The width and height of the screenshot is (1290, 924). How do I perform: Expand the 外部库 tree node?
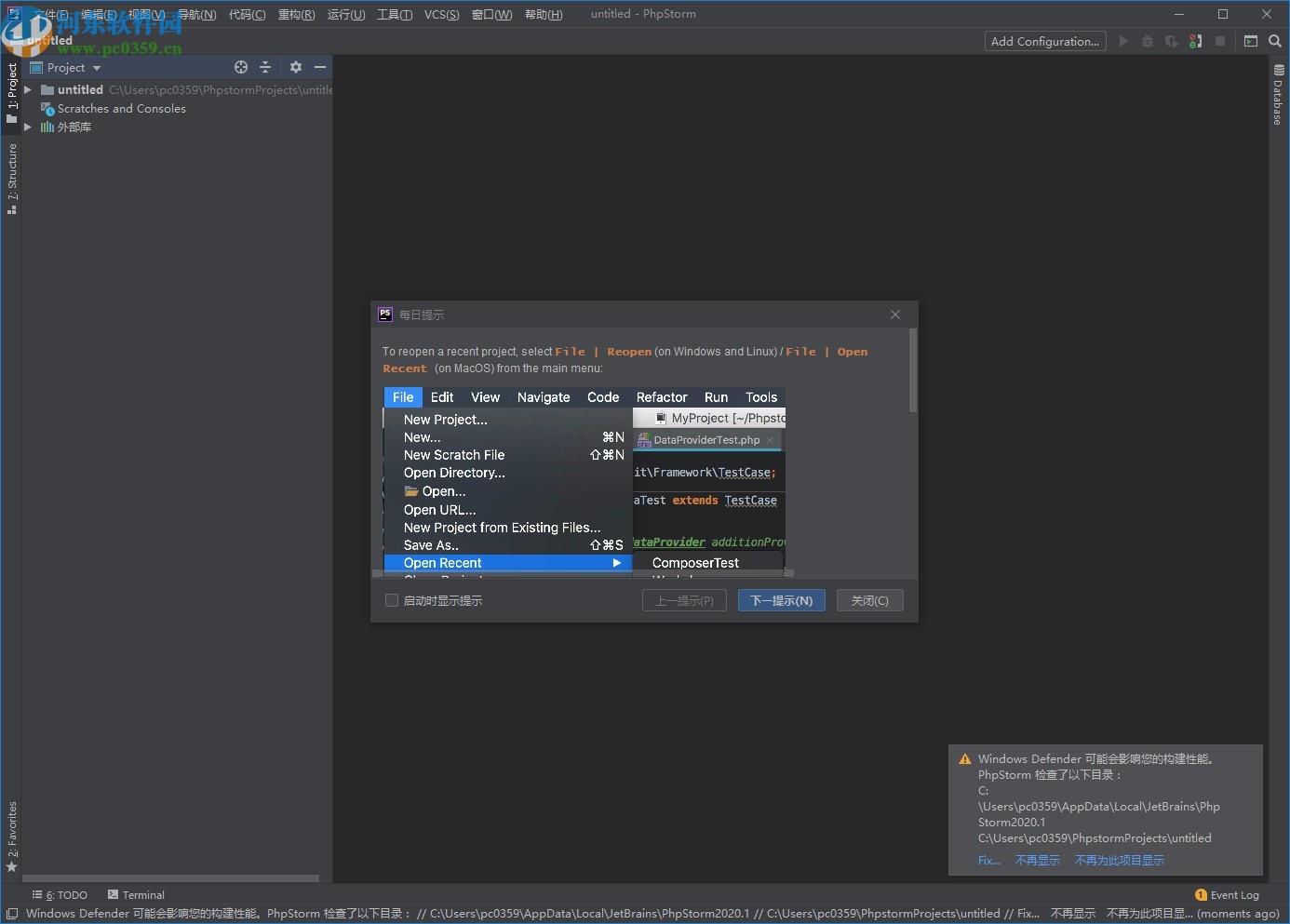27,127
